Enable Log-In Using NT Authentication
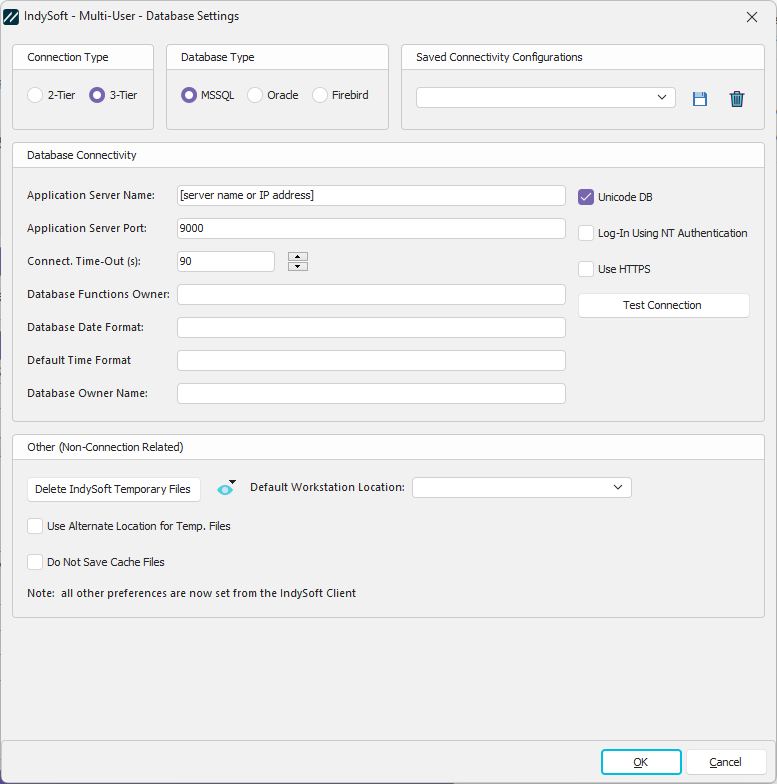777x784 pixels. [x=586, y=233]
